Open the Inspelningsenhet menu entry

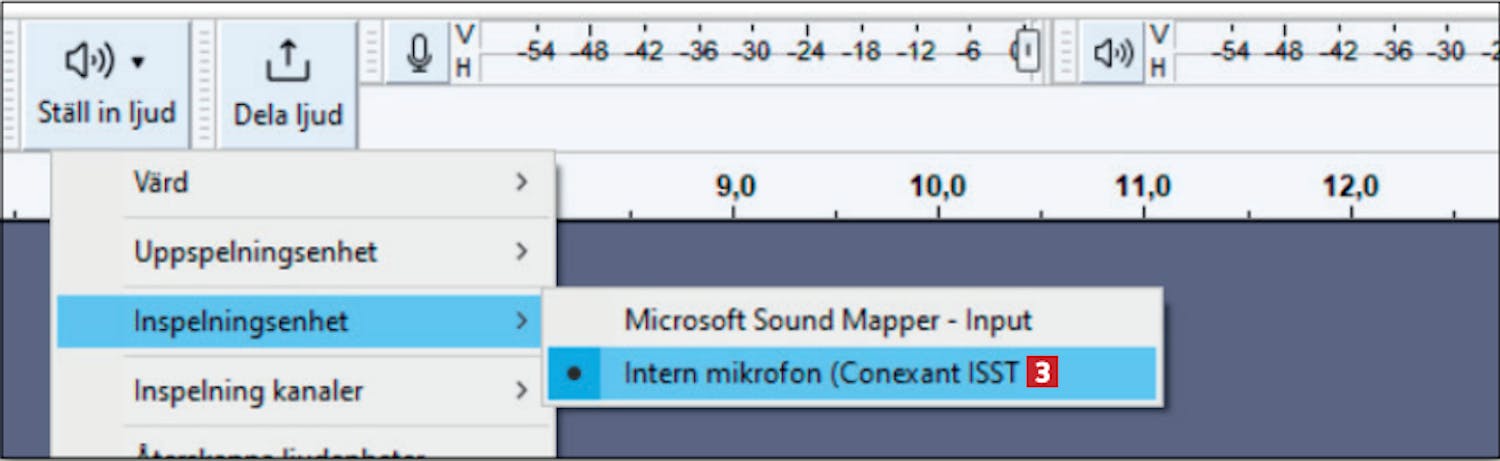pyautogui.click(x=240, y=321)
